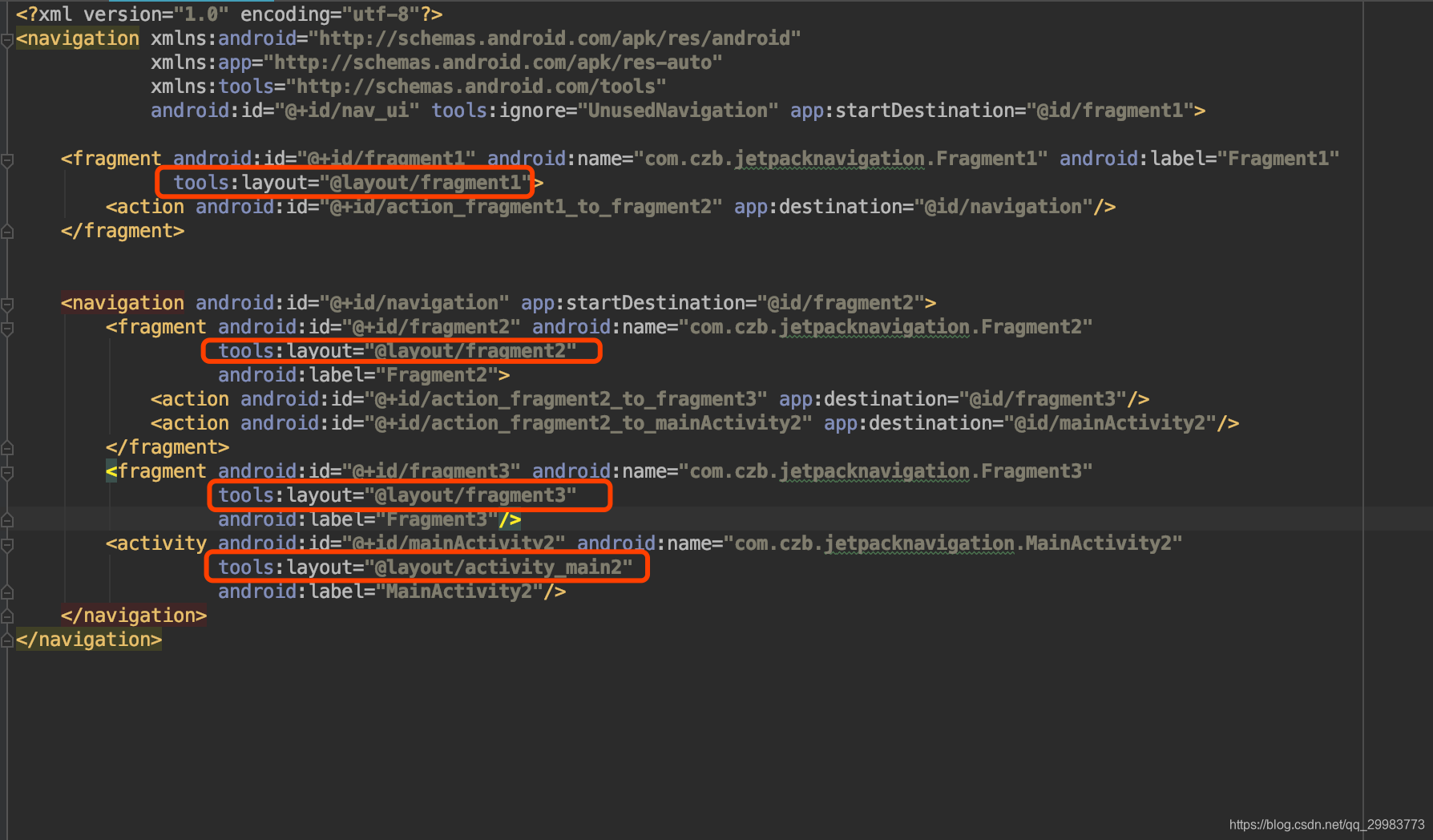Click fold end marker beside last </navigation> line
The width and height of the screenshot is (1433, 840).
tap(6, 640)
